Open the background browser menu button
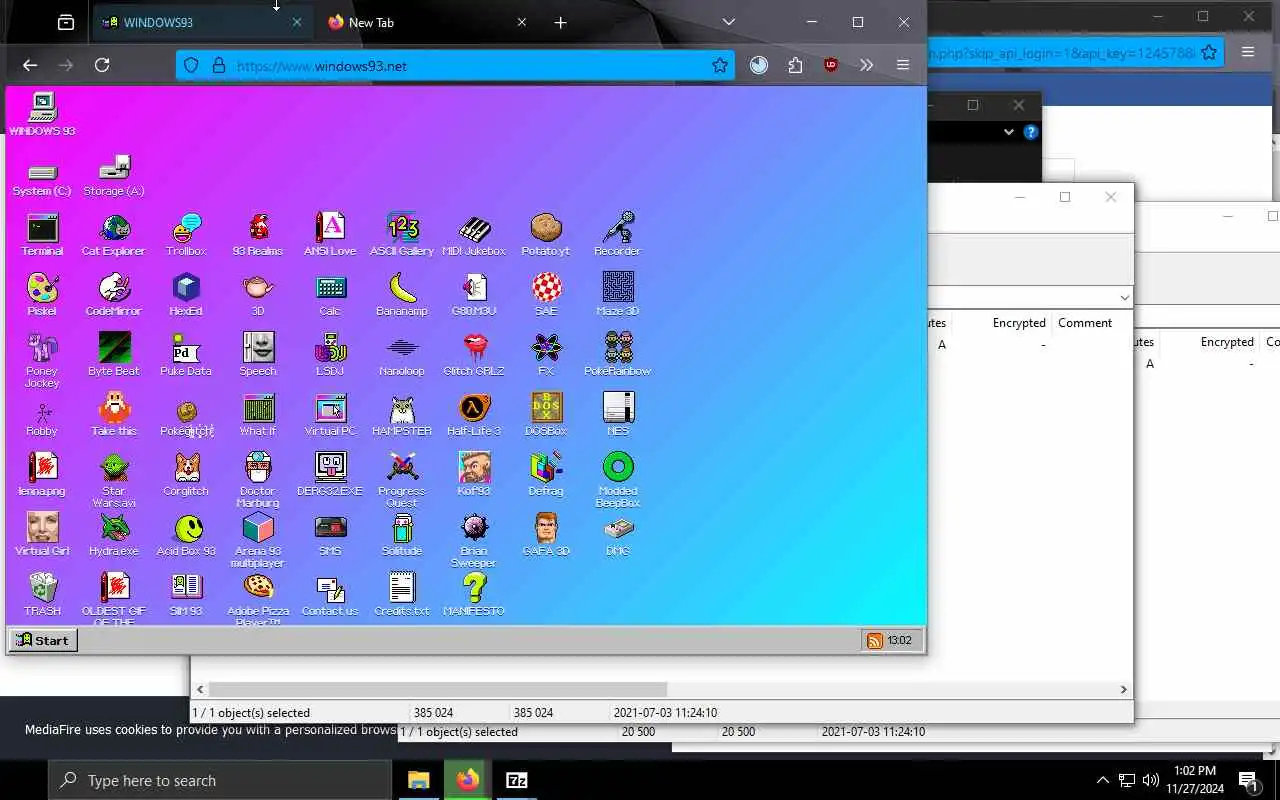This screenshot has width=1280, height=800. coord(1248,52)
